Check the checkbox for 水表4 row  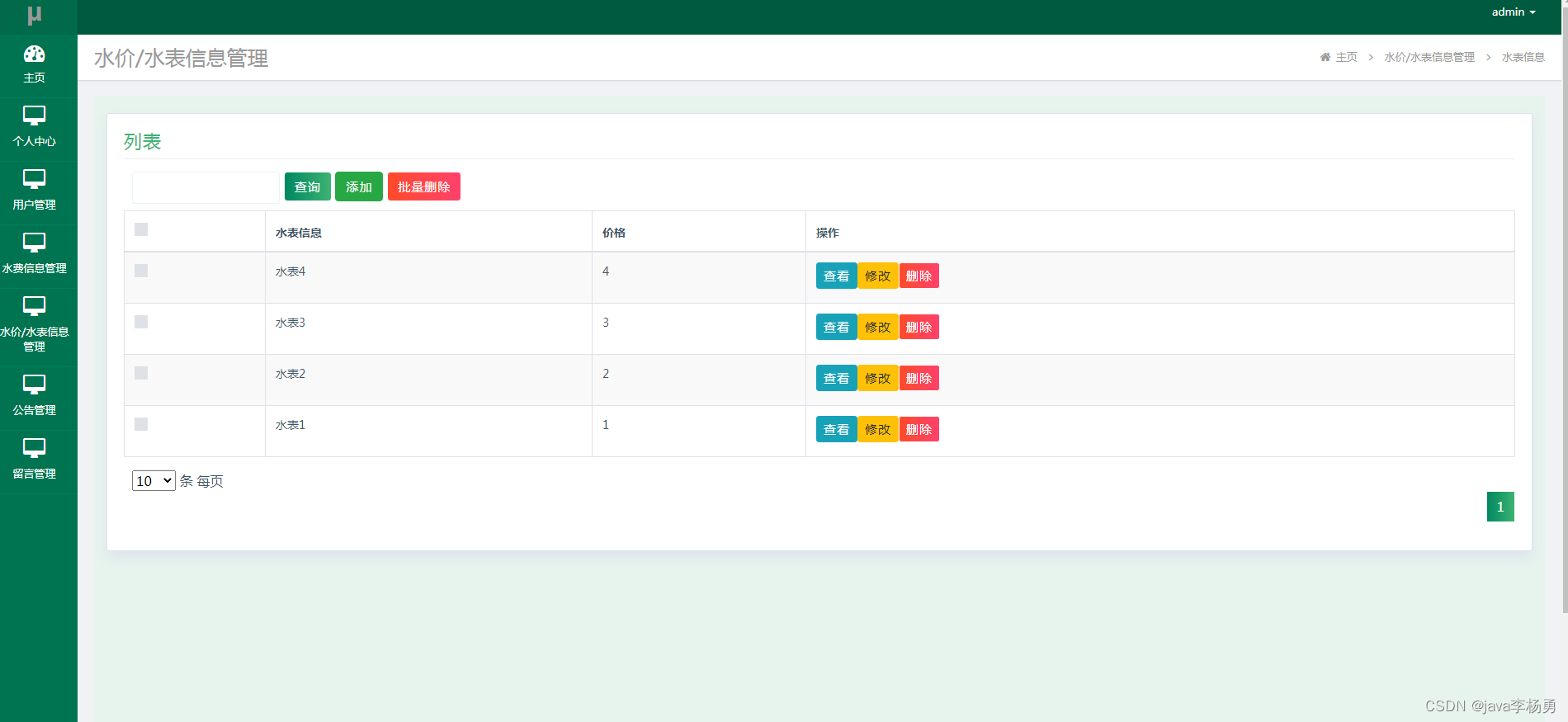pos(141,271)
